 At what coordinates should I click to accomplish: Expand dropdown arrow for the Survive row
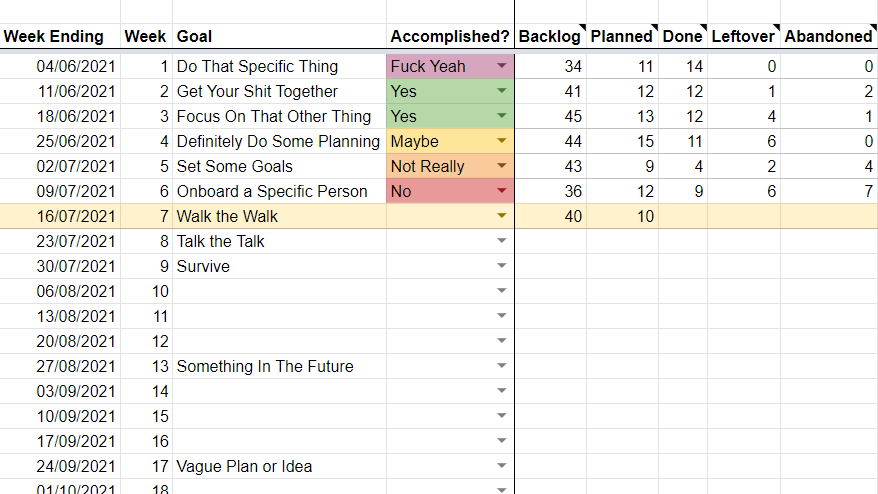coord(502,265)
